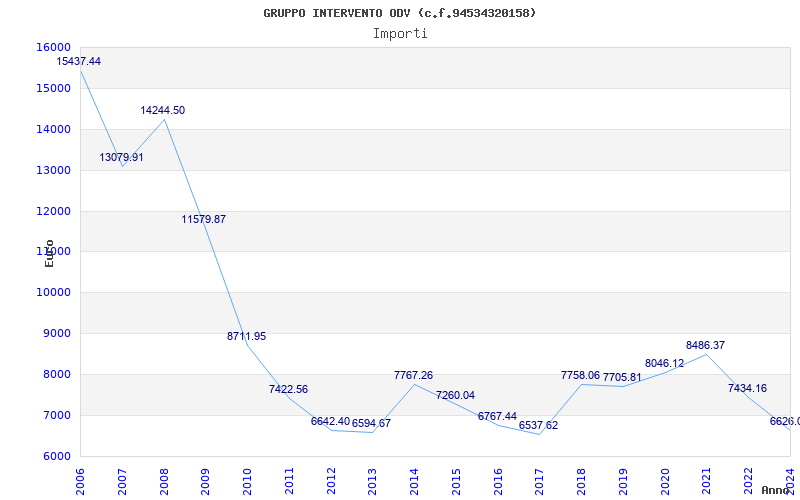This screenshot has height=500, width=800.
Task: Click the 2006 x-axis year label
Action: click(x=81, y=481)
